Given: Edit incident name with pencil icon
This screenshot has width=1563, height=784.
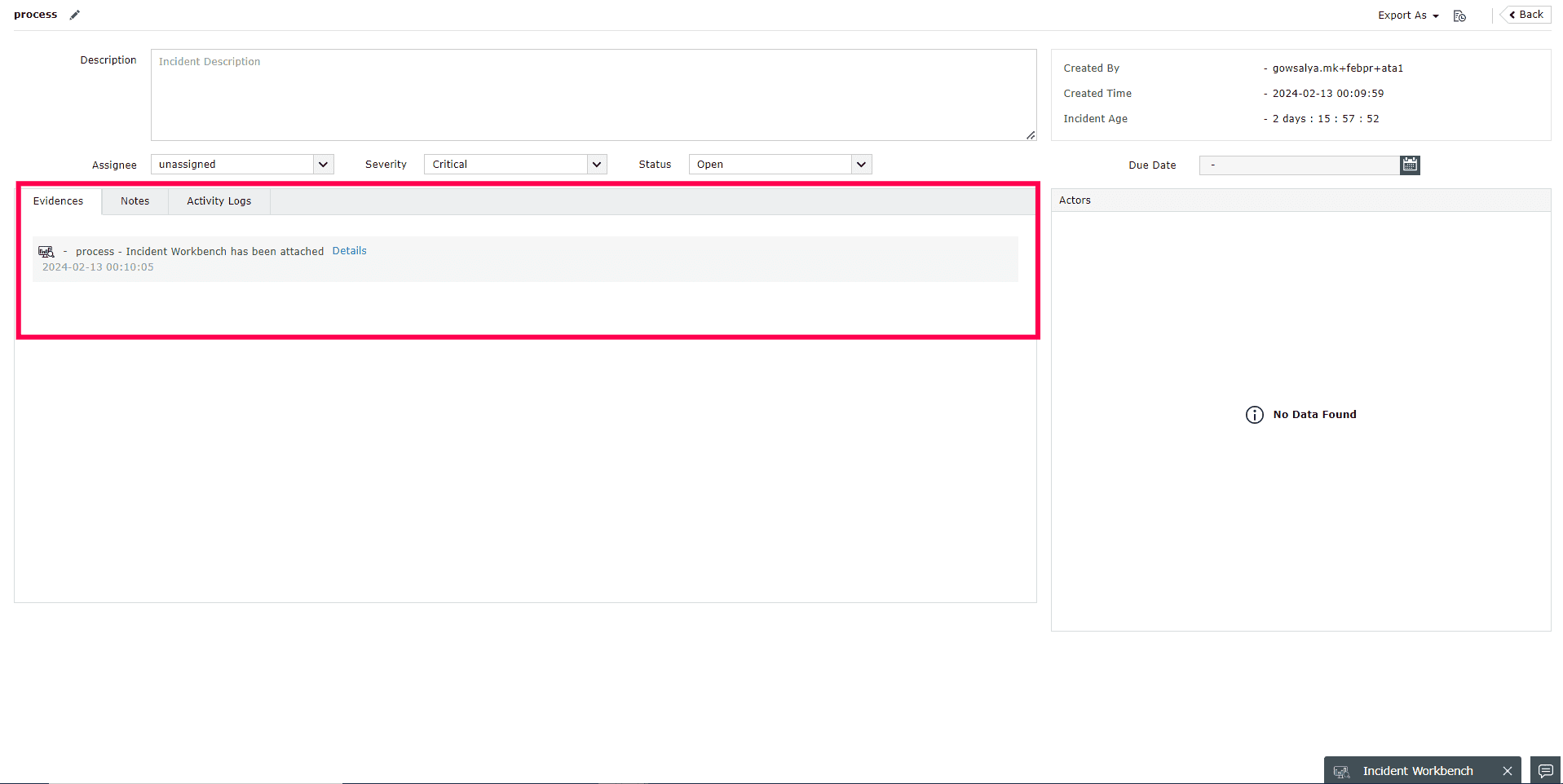Looking at the screenshot, I should [75, 15].
